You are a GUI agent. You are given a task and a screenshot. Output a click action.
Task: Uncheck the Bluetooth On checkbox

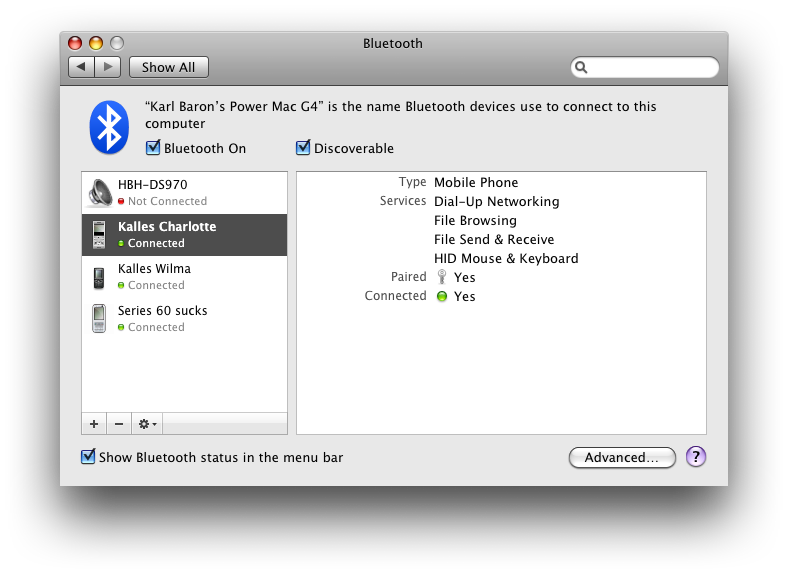click(x=153, y=148)
